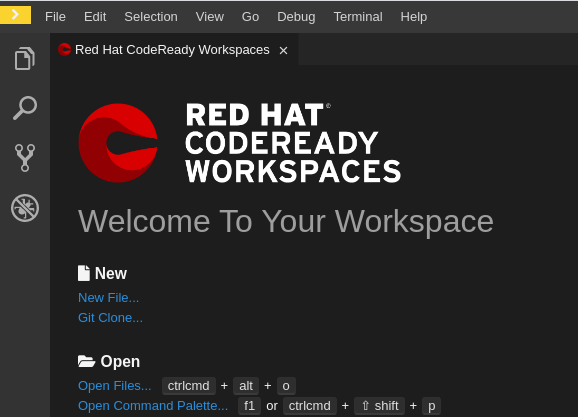The width and height of the screenshot is (578, 417).
Task: Open the File menu
Action: click(x=55, y=17)
